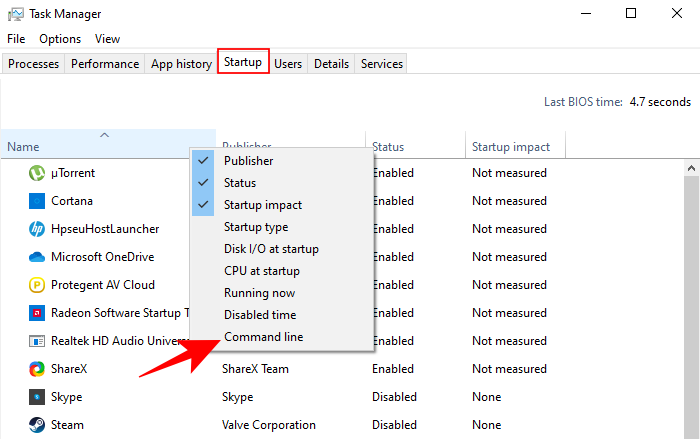Switch to the Performance tab

click(105, 64)
